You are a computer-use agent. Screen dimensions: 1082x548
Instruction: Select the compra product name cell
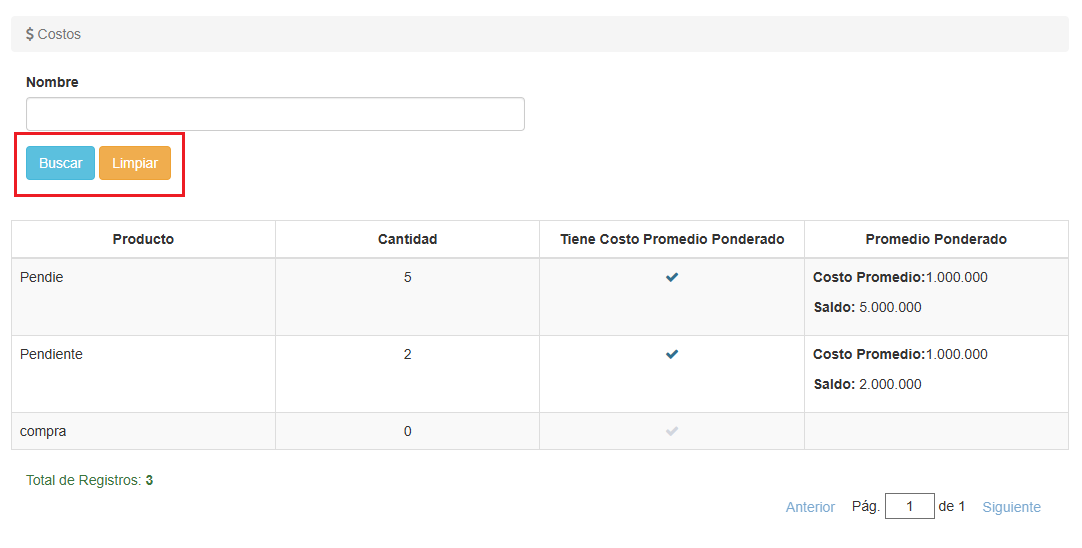point(43,431)
